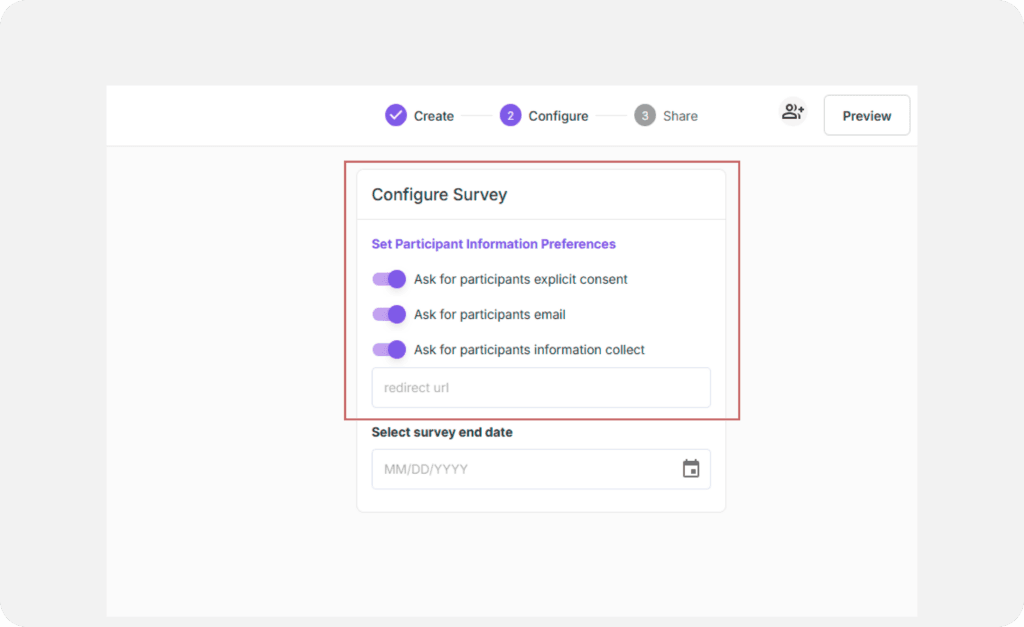Click the step 2 circle icon
Screen dimensions: 1024x627
point(511,116)
